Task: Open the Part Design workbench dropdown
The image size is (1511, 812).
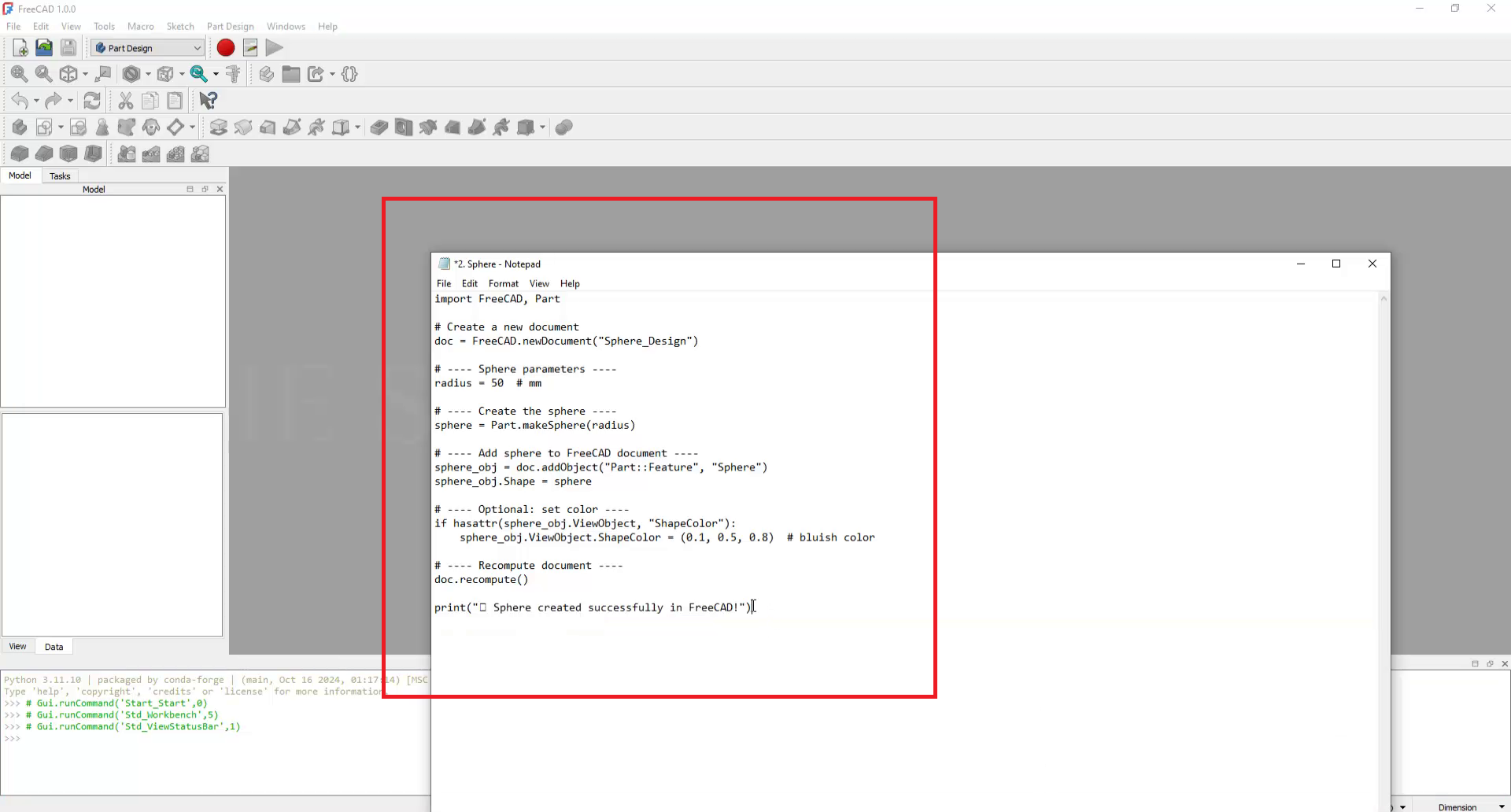Action: (147, 48)
